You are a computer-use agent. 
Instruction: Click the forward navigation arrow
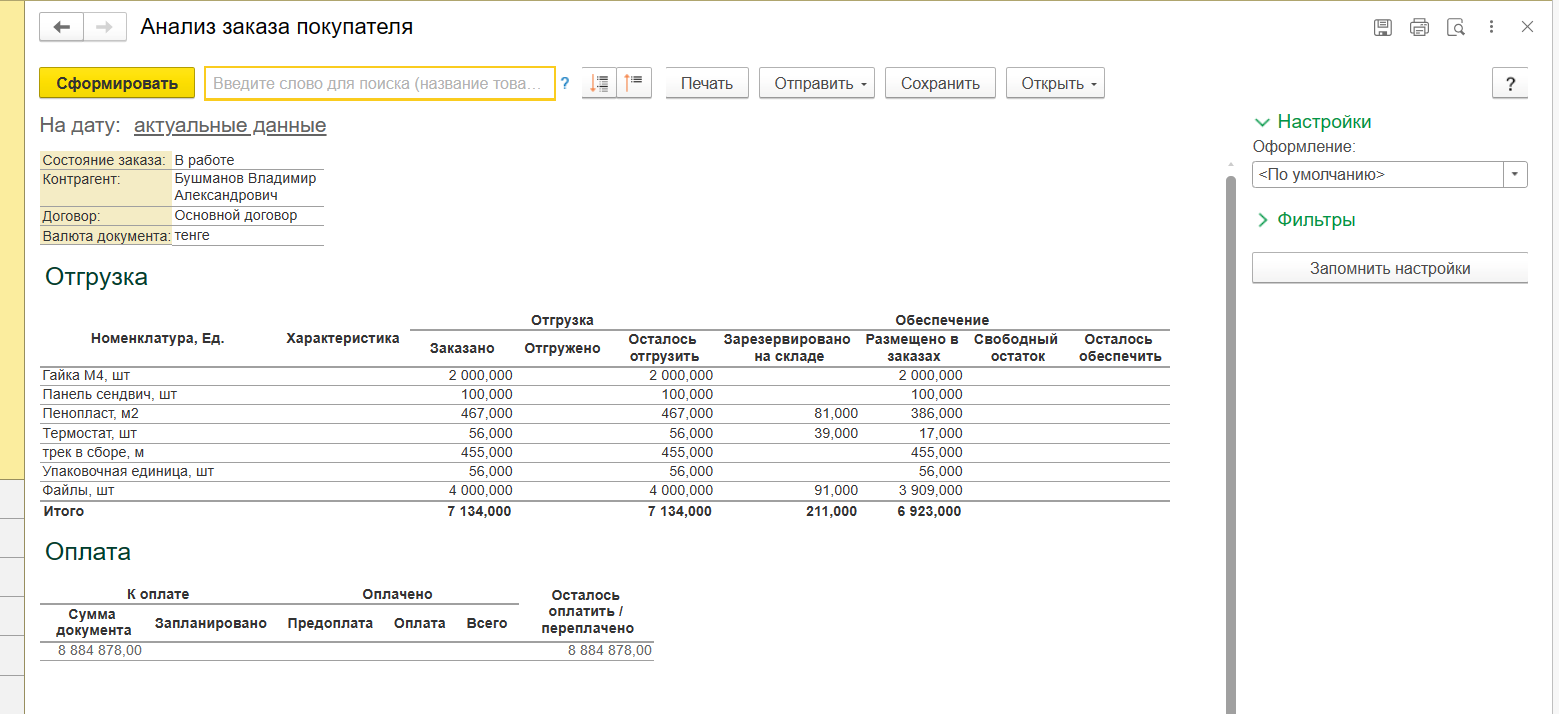click(x=104, y=27)
